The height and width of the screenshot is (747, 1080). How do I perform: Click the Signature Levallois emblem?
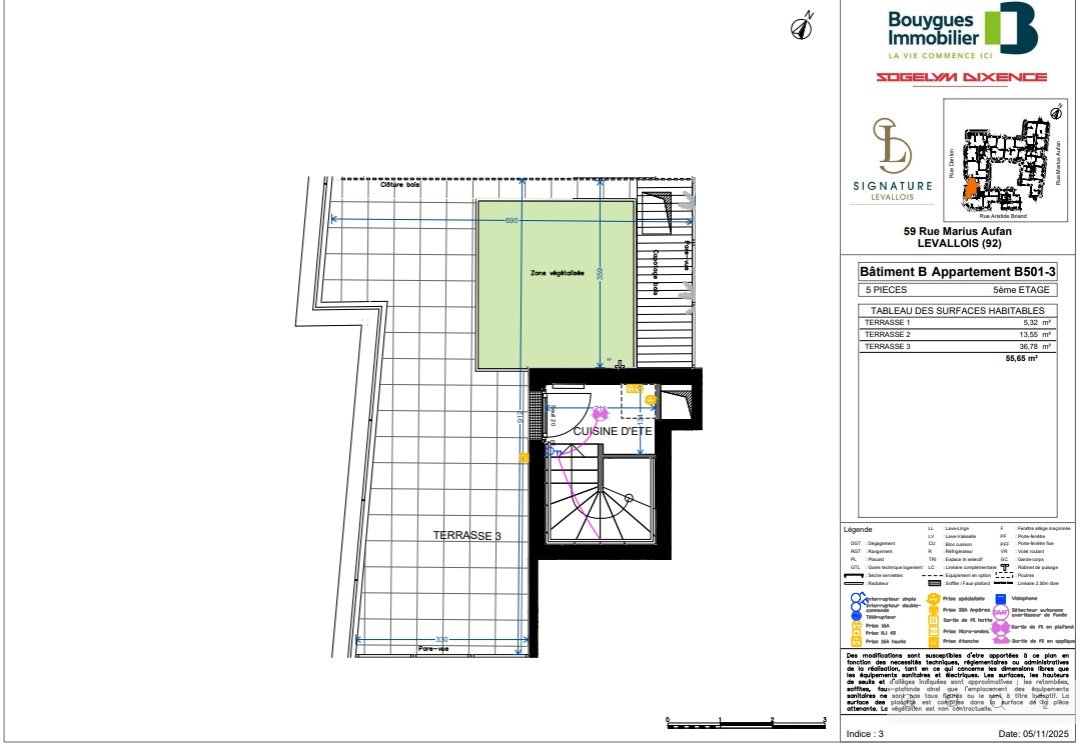(892, 160)
